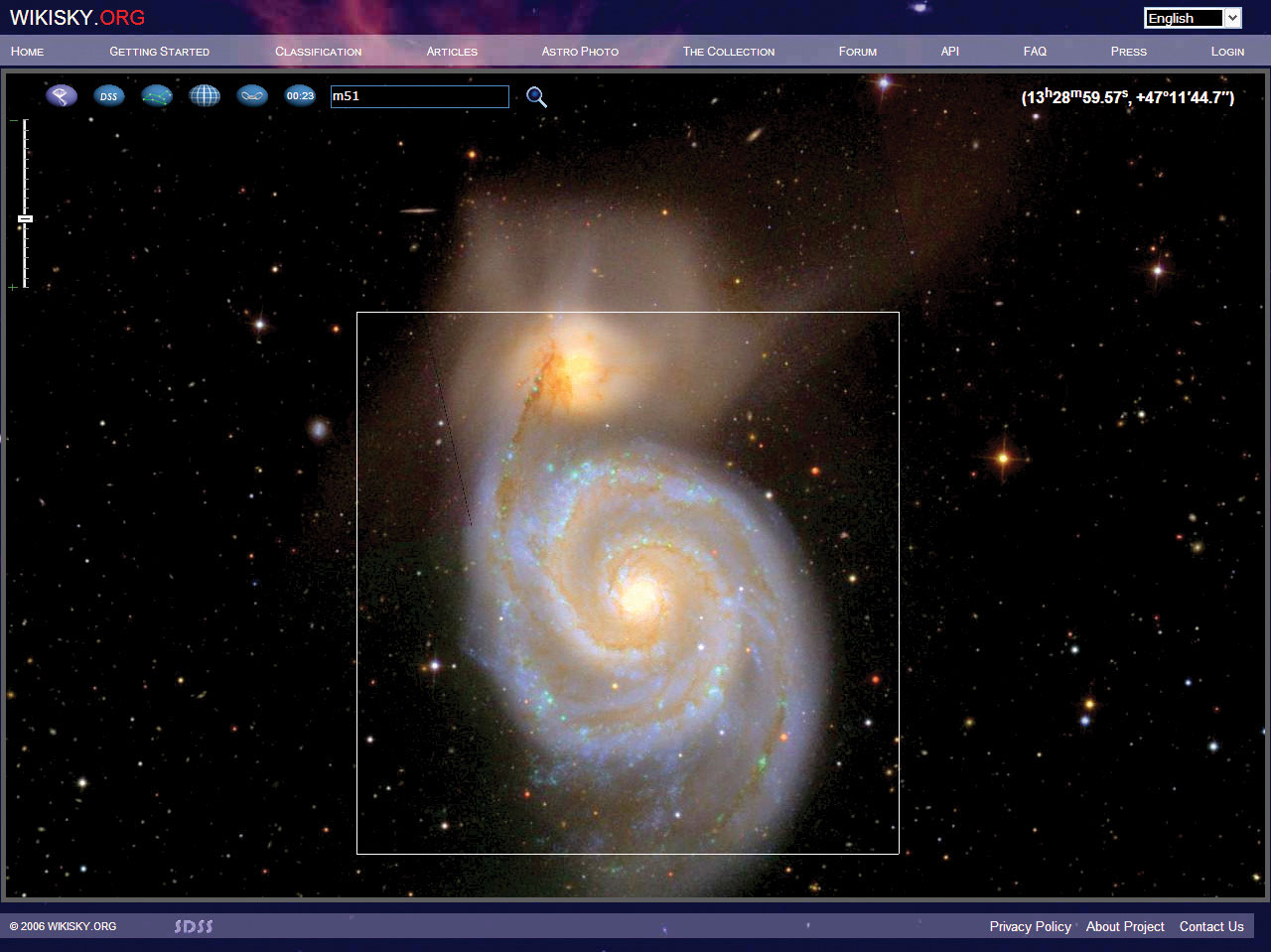This screenshot has width=1271, height=952.
Task: Click the coordinates readout text
Action: coord(1128,96)
